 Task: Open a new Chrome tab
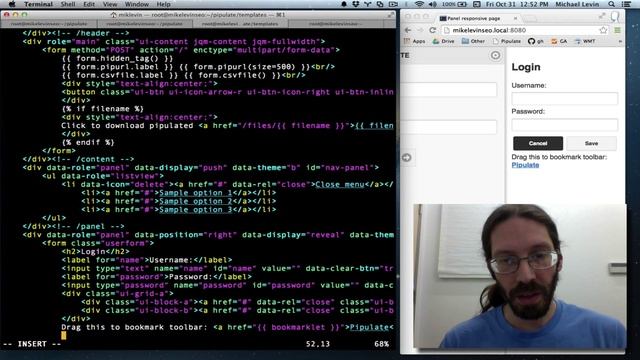click(x=530, y=18)
